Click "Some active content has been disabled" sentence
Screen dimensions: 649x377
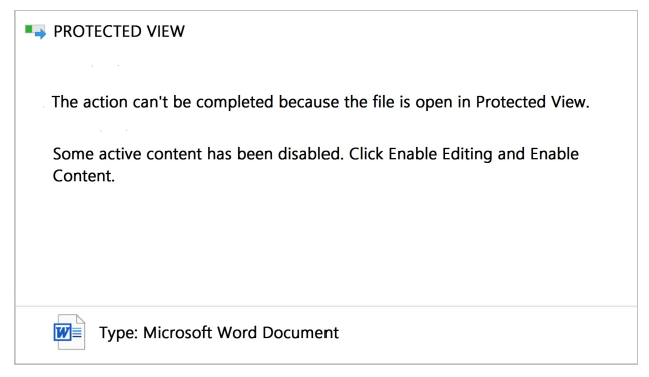pos(198,154)
